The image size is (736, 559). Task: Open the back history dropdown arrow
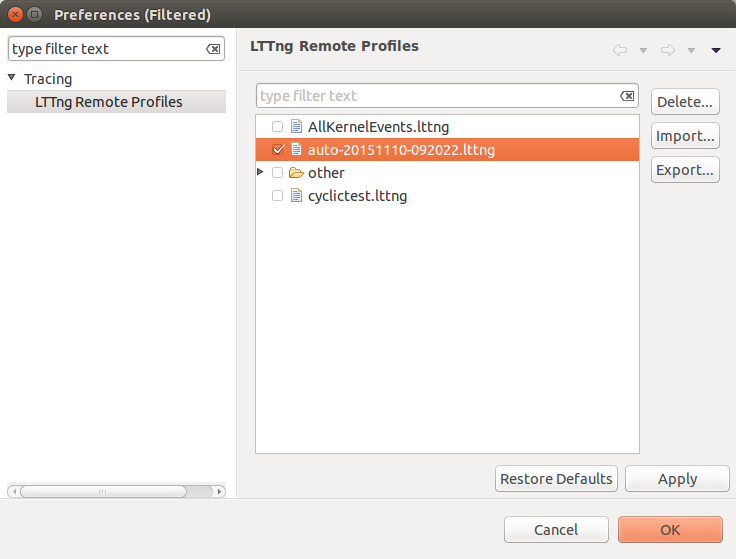click(x=643, y=50)
